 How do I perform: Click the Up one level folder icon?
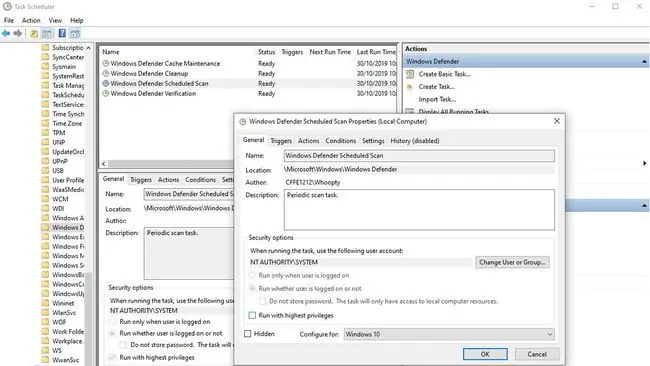[34, 34]
